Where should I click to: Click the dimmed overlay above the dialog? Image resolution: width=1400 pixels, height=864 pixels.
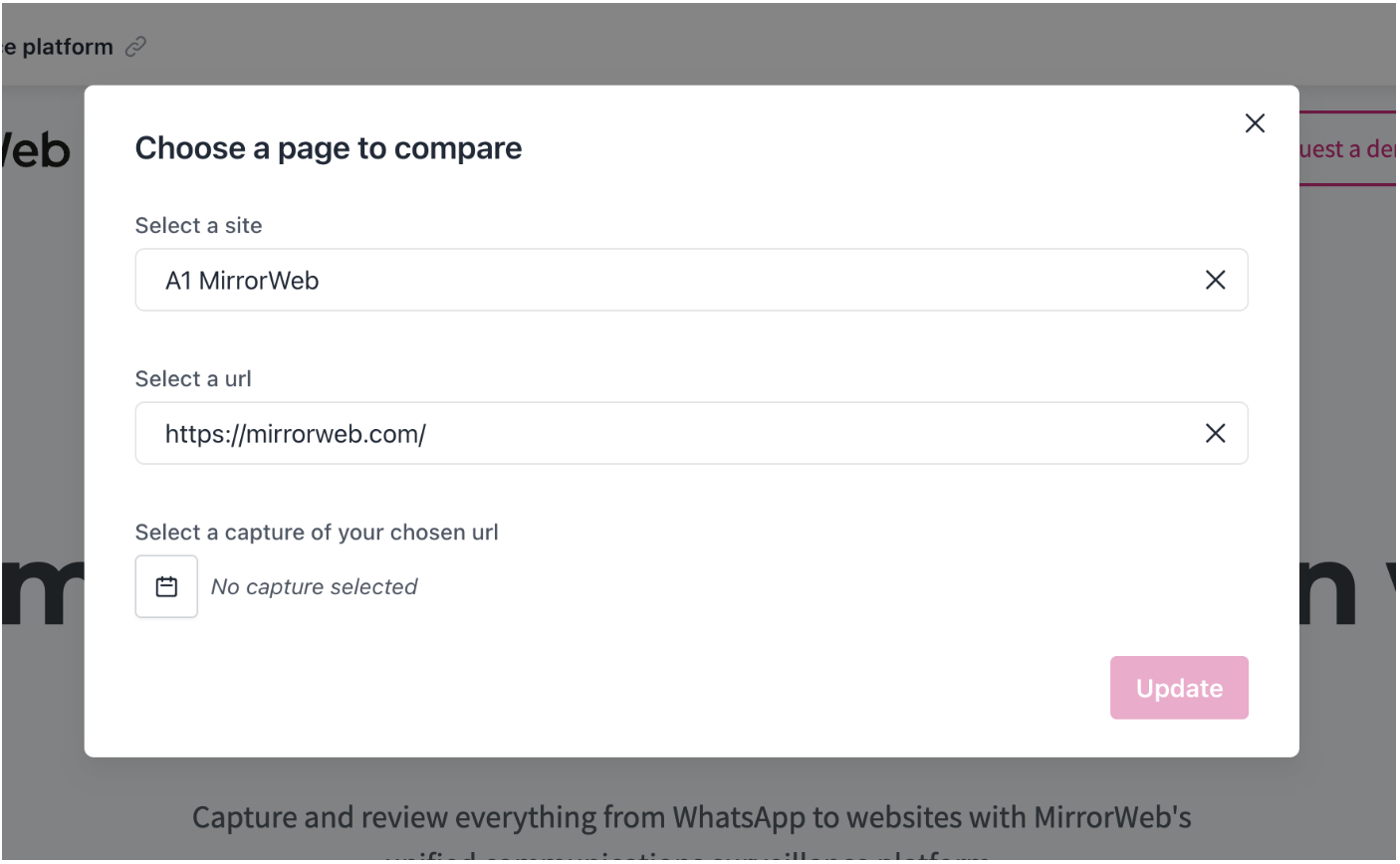click(x=697, y=45)
